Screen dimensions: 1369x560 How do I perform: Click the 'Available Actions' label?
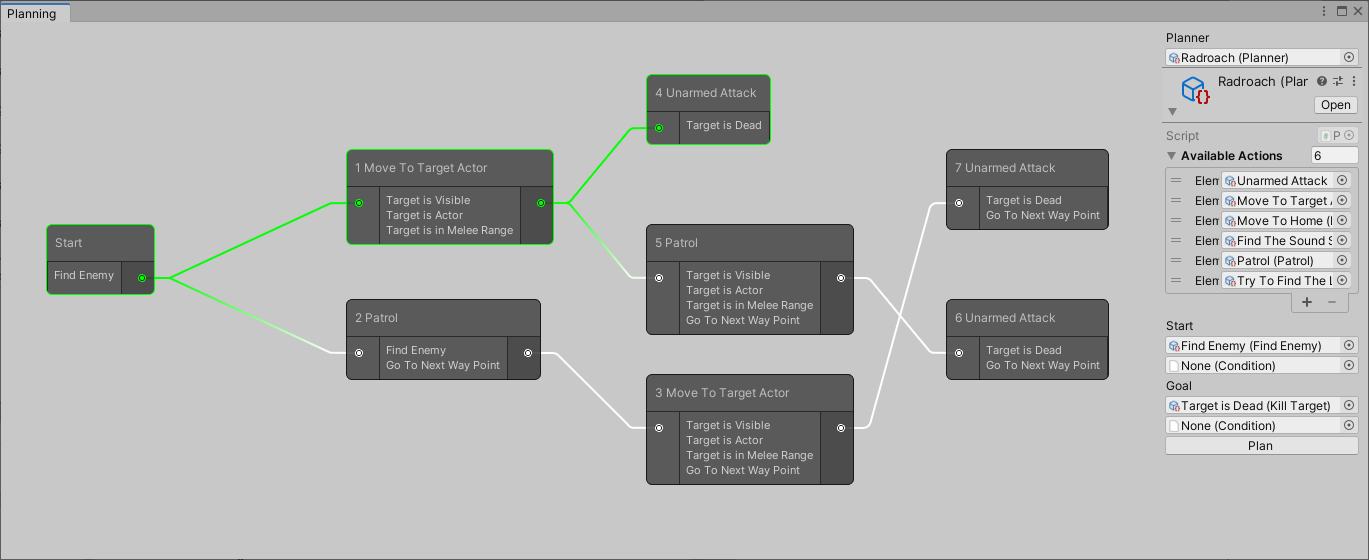[1231, 156]
